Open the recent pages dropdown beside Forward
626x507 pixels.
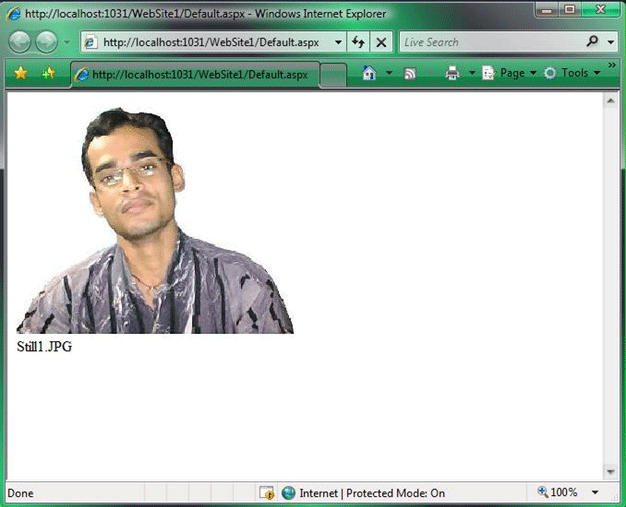click(x=67, y=42)
